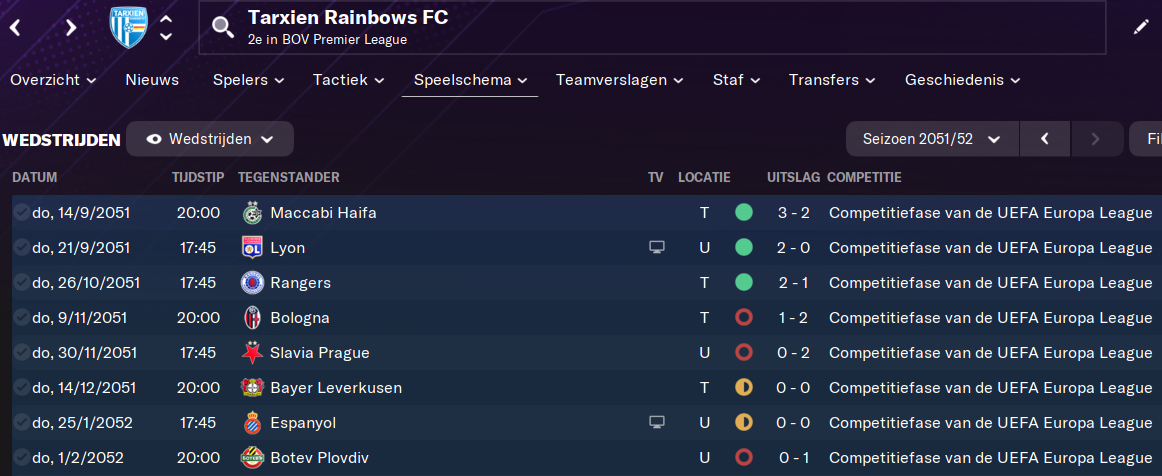Expand the Spelers menu
The height and width of the screenshot is (476, 1162).
coord(248,80)
